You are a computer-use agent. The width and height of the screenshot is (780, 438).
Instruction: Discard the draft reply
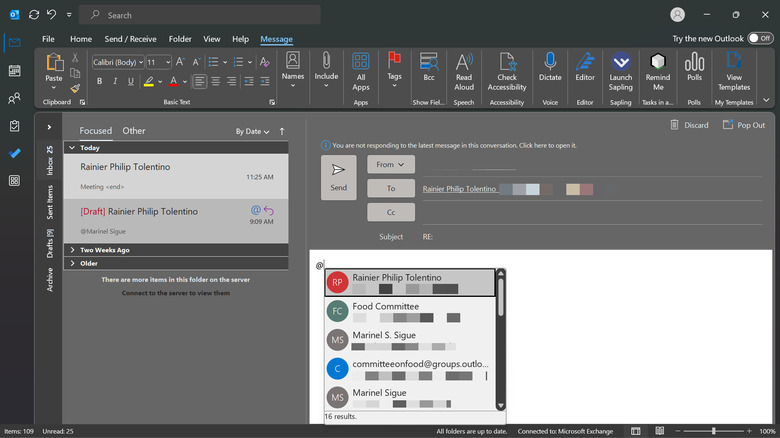click(689, 125)
